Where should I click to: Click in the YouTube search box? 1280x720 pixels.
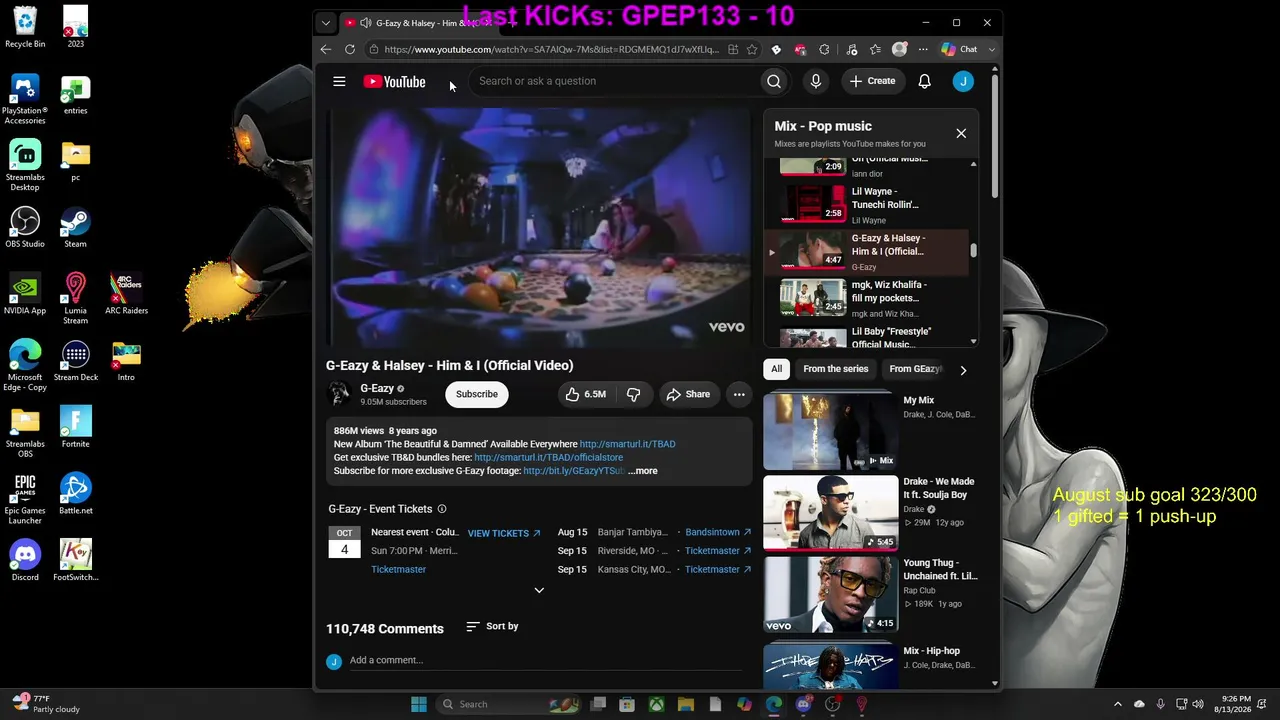pyautogui.click(x=615, y=81)
